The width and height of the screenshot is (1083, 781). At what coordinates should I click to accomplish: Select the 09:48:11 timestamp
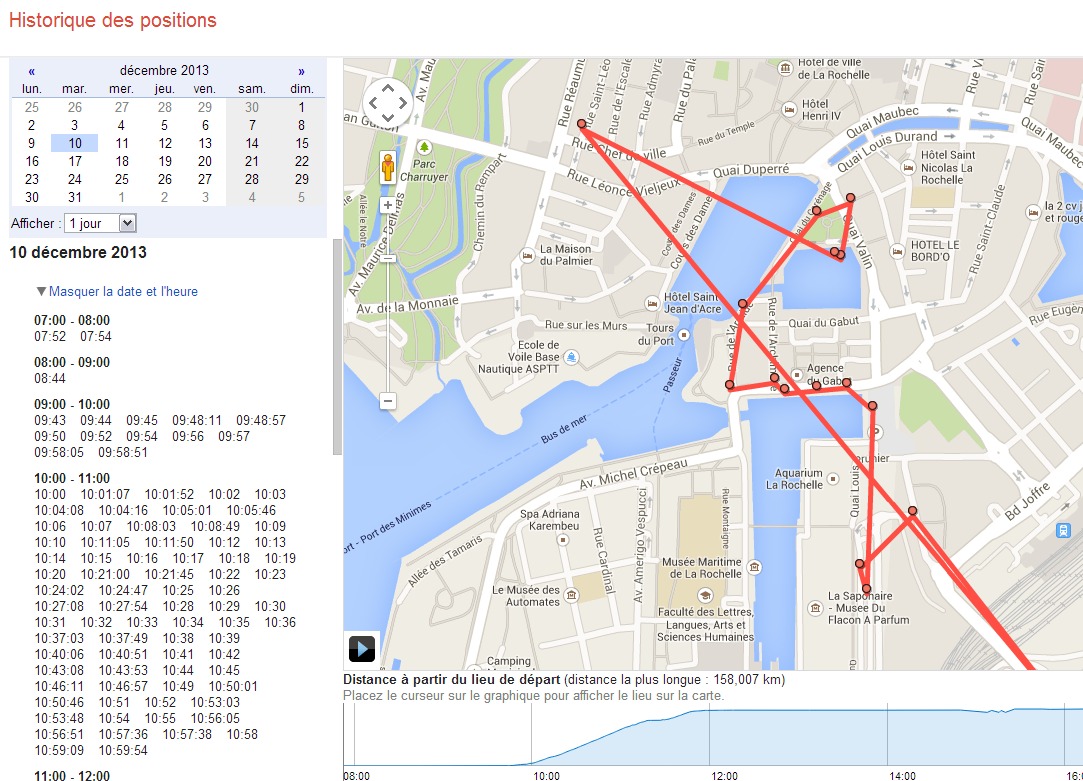pyautogui.click(x=197, y=421)
